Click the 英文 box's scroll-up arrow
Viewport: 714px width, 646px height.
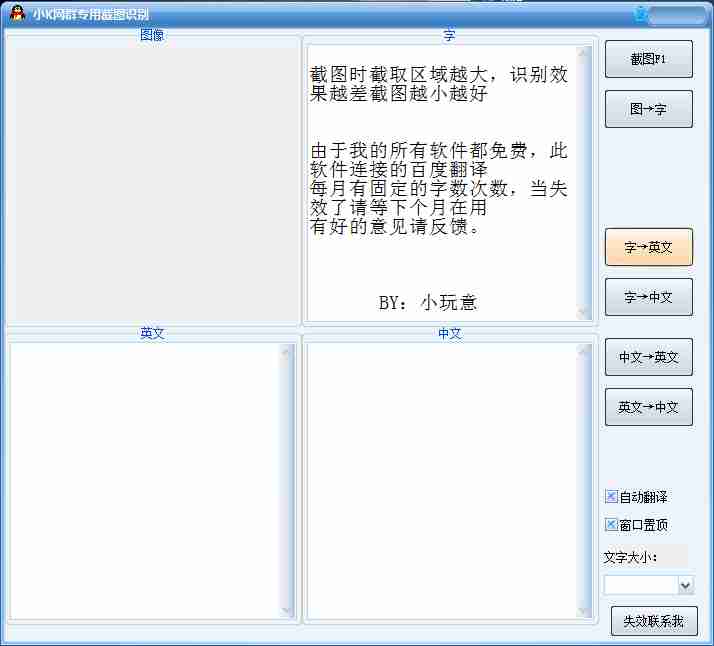286,351
